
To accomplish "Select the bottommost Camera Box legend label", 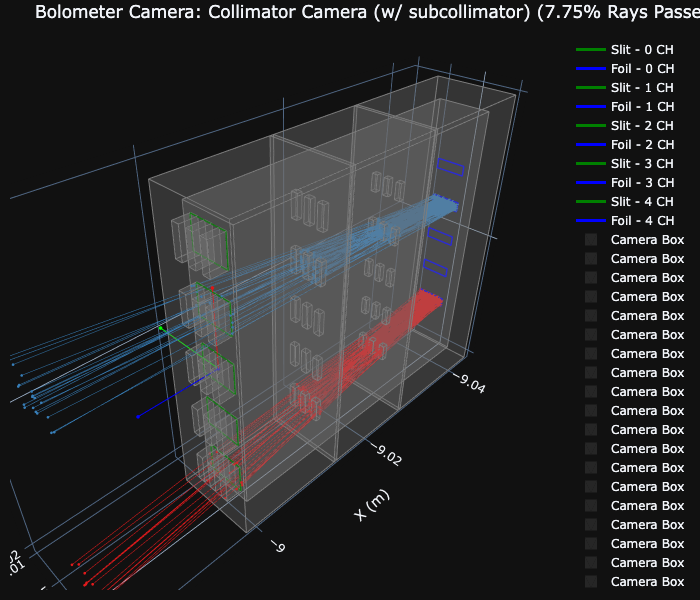I will click(x=647, y=581).
